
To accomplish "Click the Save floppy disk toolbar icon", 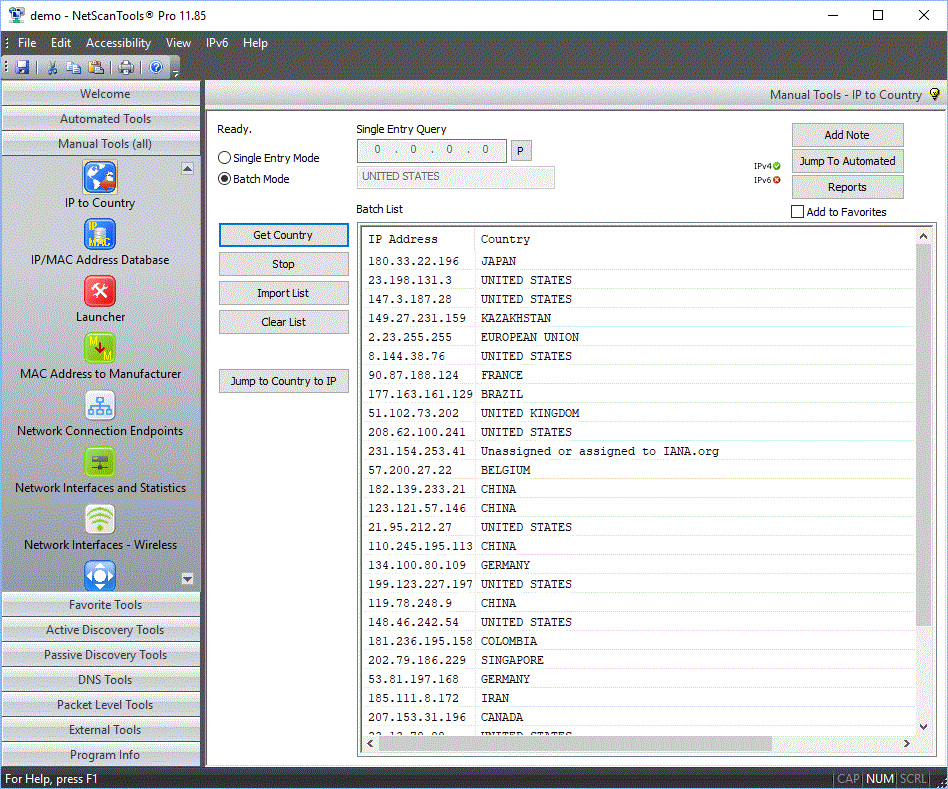I will (x=22, y=68).
